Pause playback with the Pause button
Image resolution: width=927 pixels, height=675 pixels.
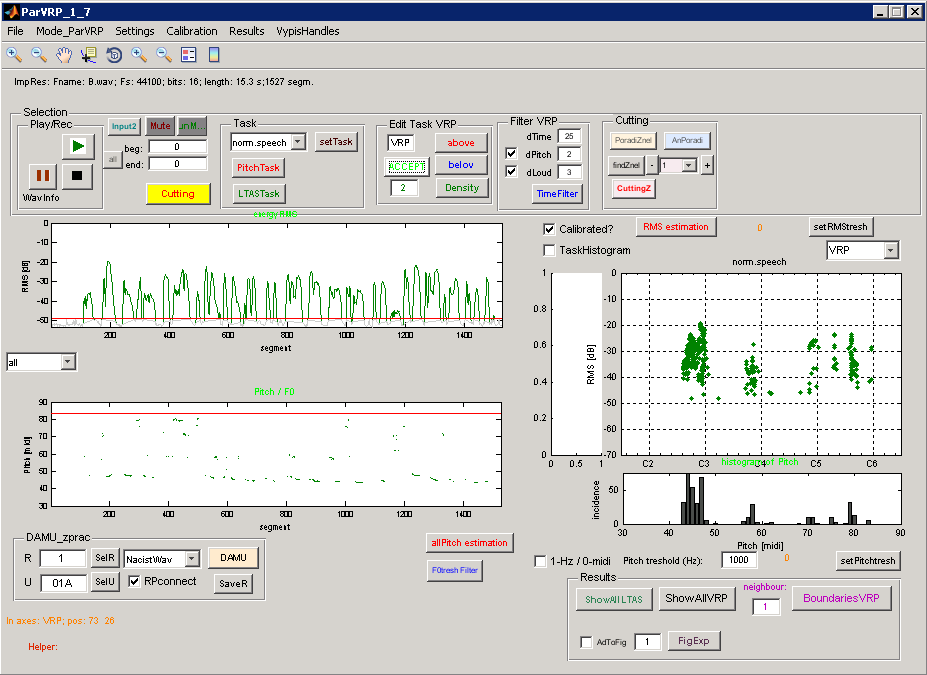tap(43, 176)
